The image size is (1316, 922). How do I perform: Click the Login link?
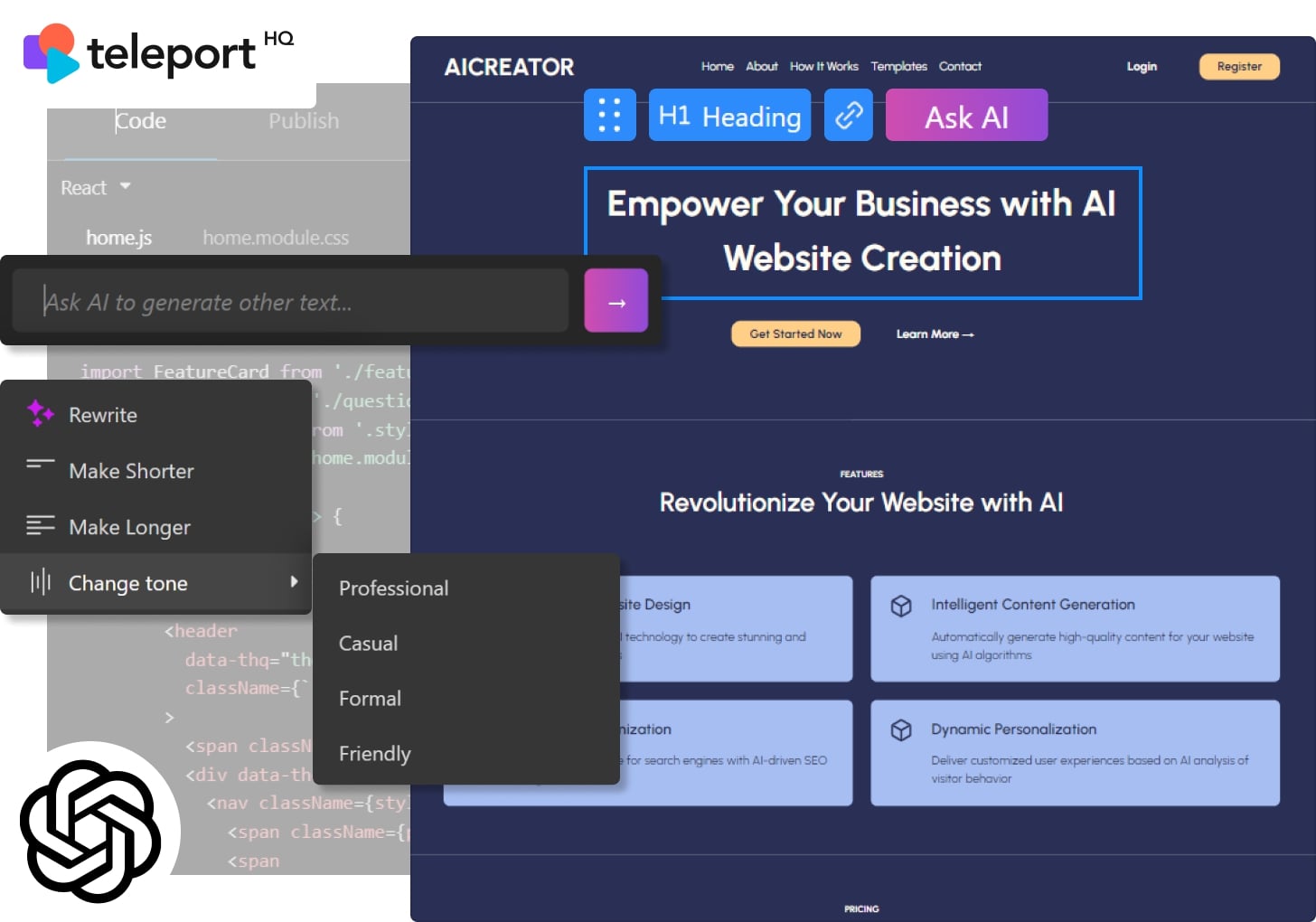[x=1142, y=66]
